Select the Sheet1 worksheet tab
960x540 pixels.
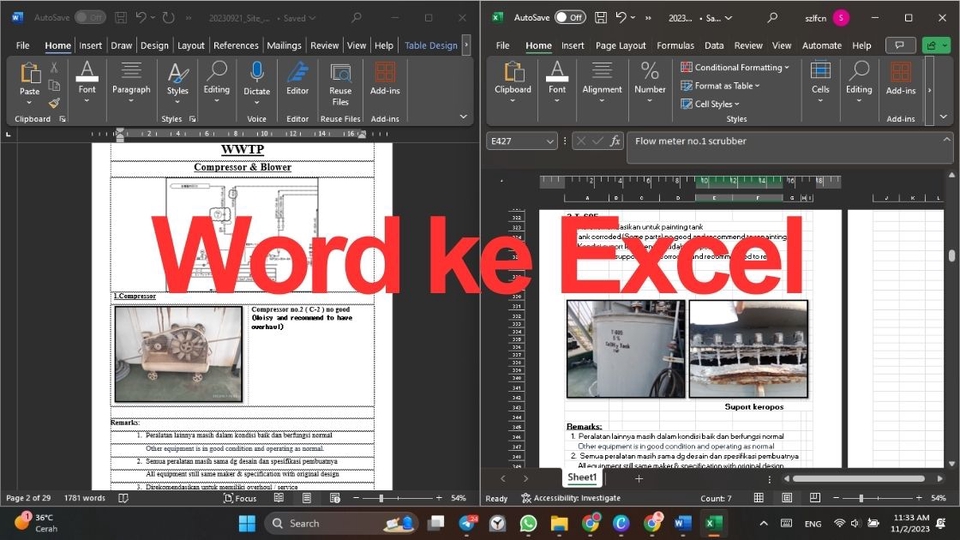[582, 478]
